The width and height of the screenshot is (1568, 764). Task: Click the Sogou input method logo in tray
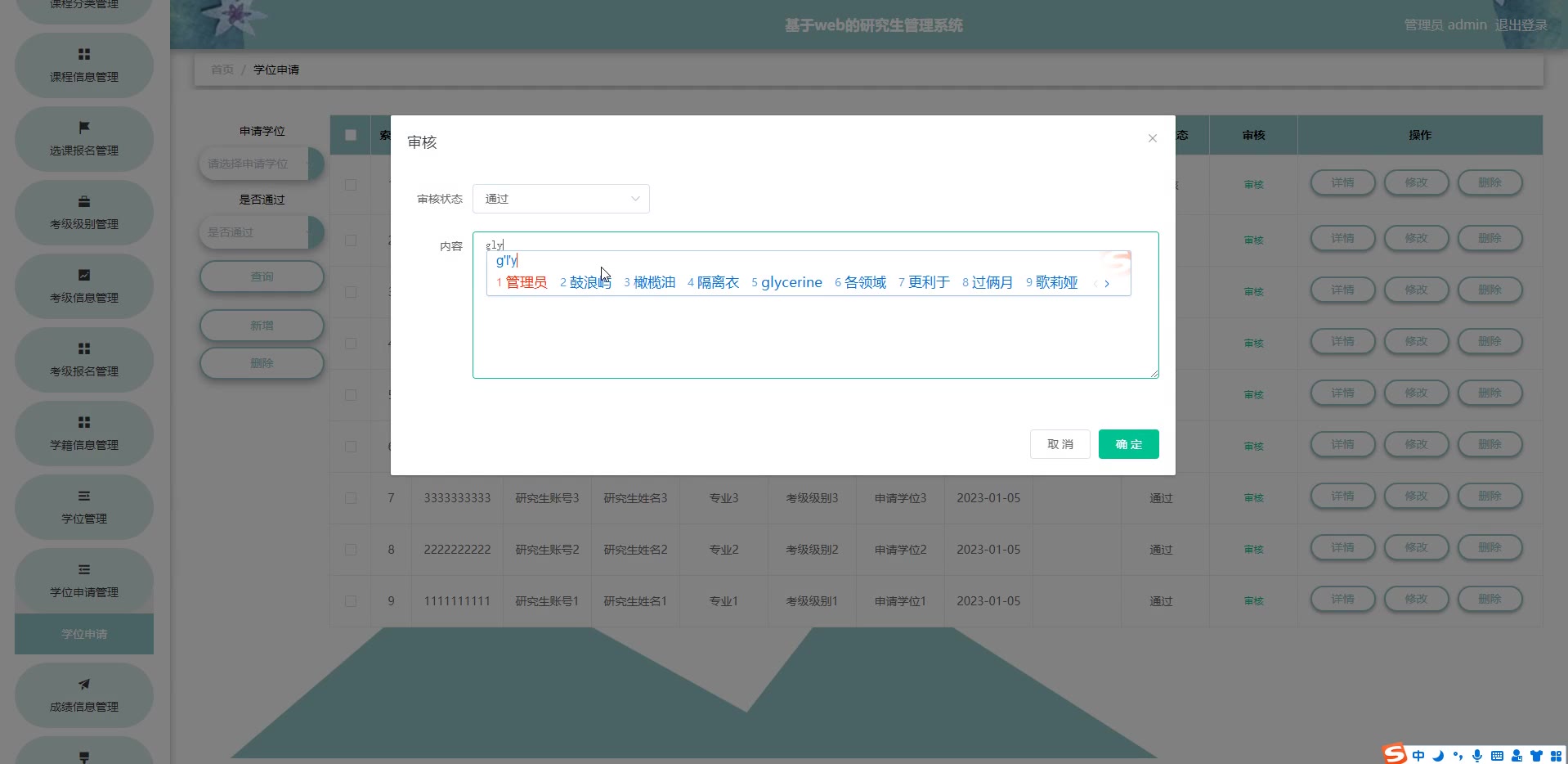1395,754
